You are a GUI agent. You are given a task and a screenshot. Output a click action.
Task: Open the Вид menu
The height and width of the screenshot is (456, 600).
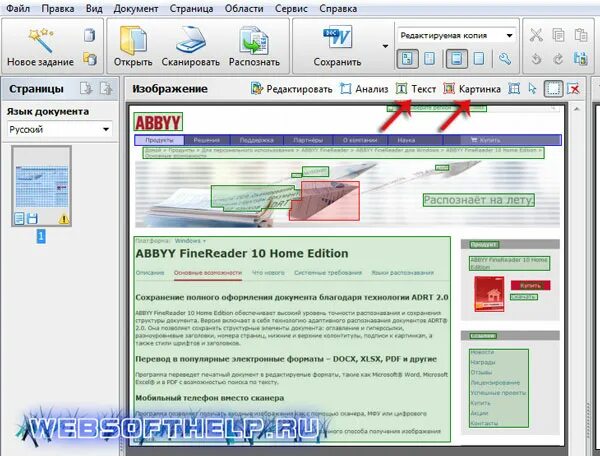[x=94, y=8]
